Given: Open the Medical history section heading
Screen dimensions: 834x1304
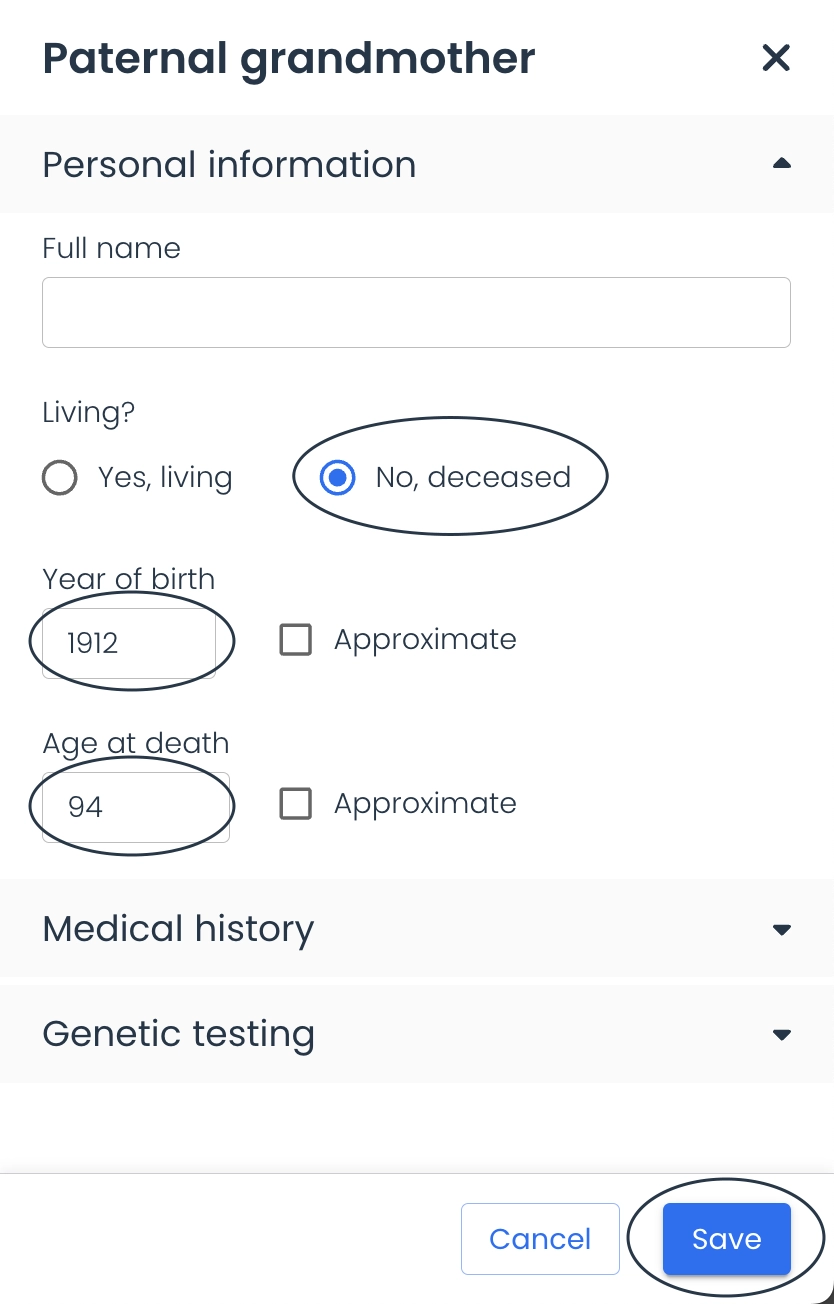Looking at the screenshot, I should 178,929.
